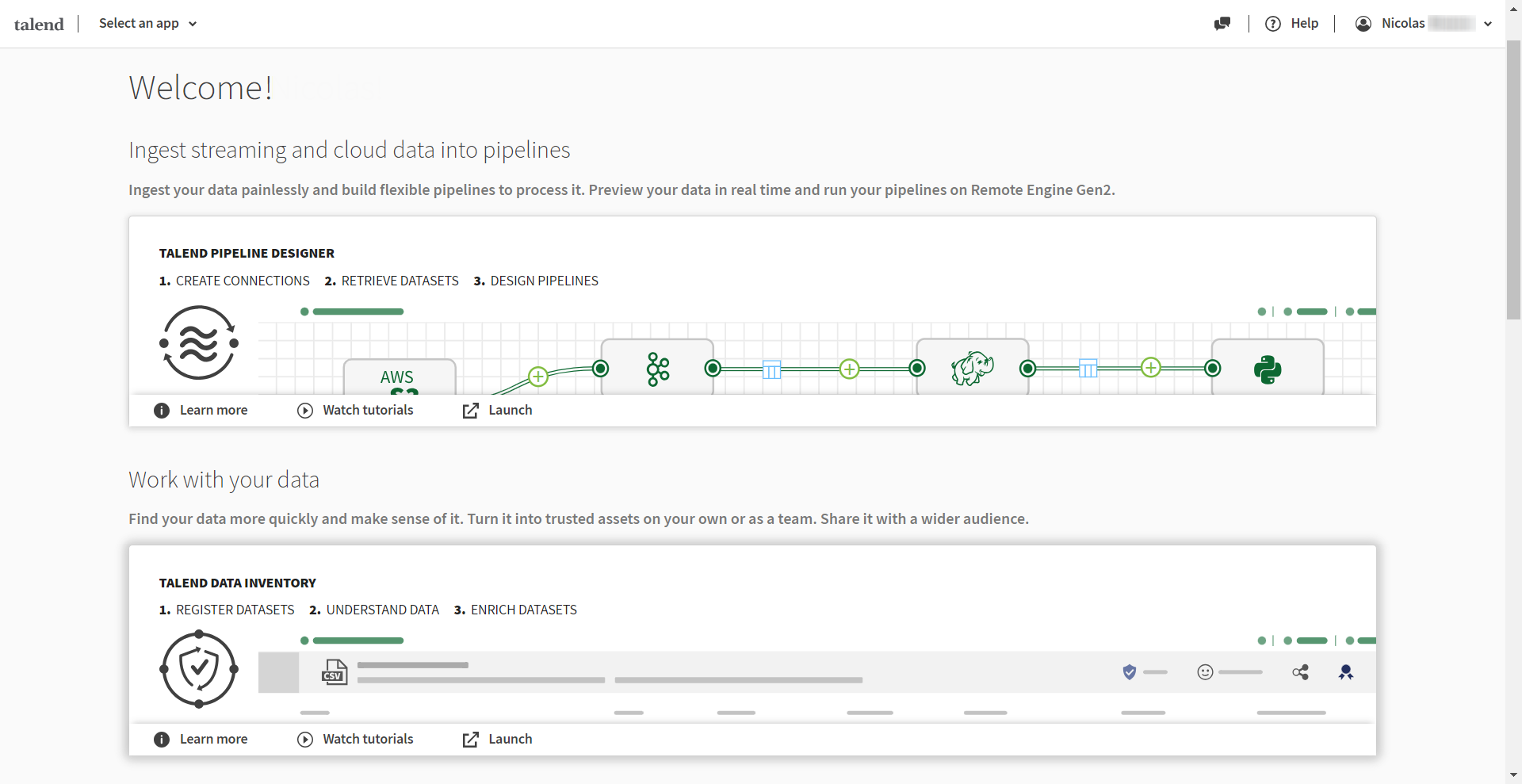Click the share icon in the dataset preview
1522x784 pixels.
(1301, 671)
